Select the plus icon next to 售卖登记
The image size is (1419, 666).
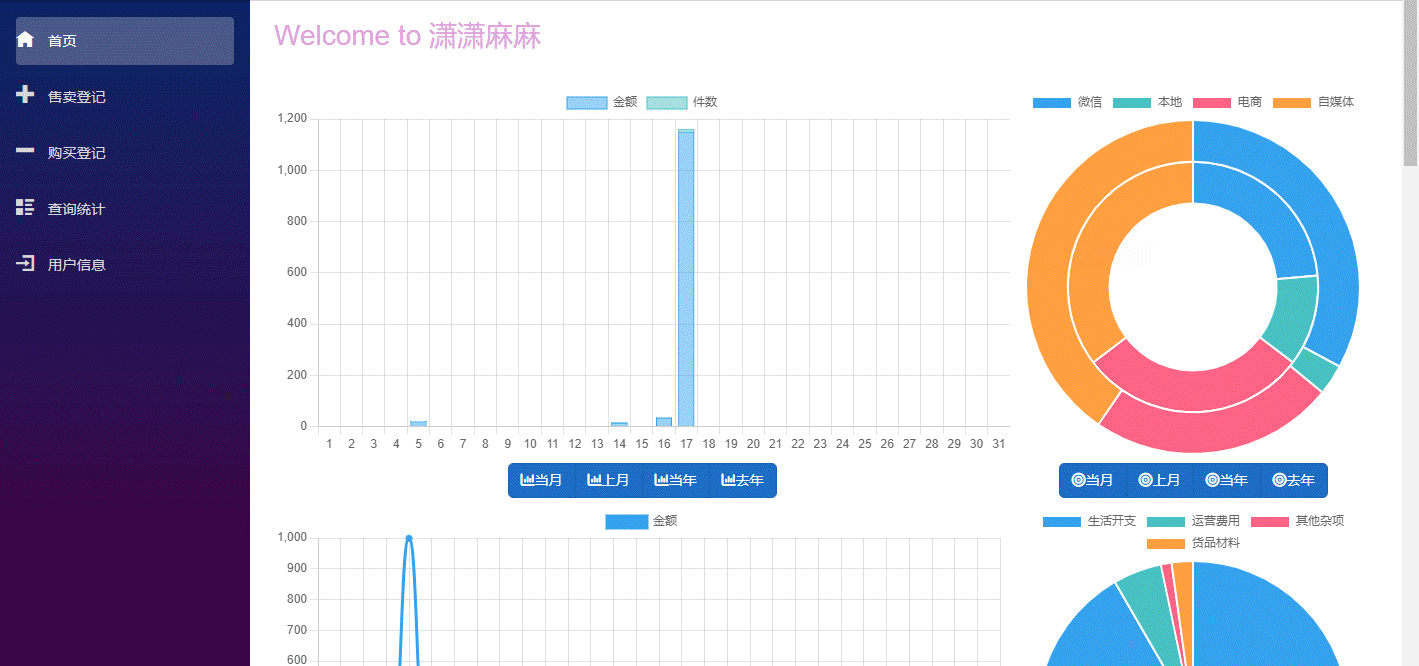pos(24,96)
